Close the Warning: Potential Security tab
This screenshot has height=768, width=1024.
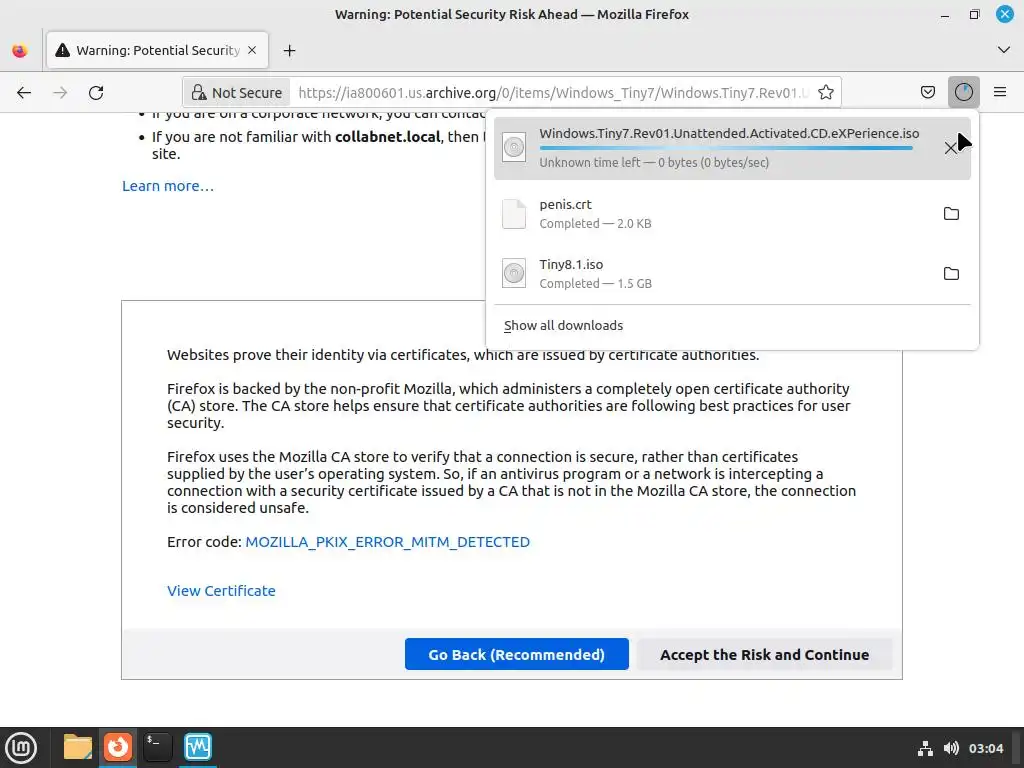click(252, 50)
